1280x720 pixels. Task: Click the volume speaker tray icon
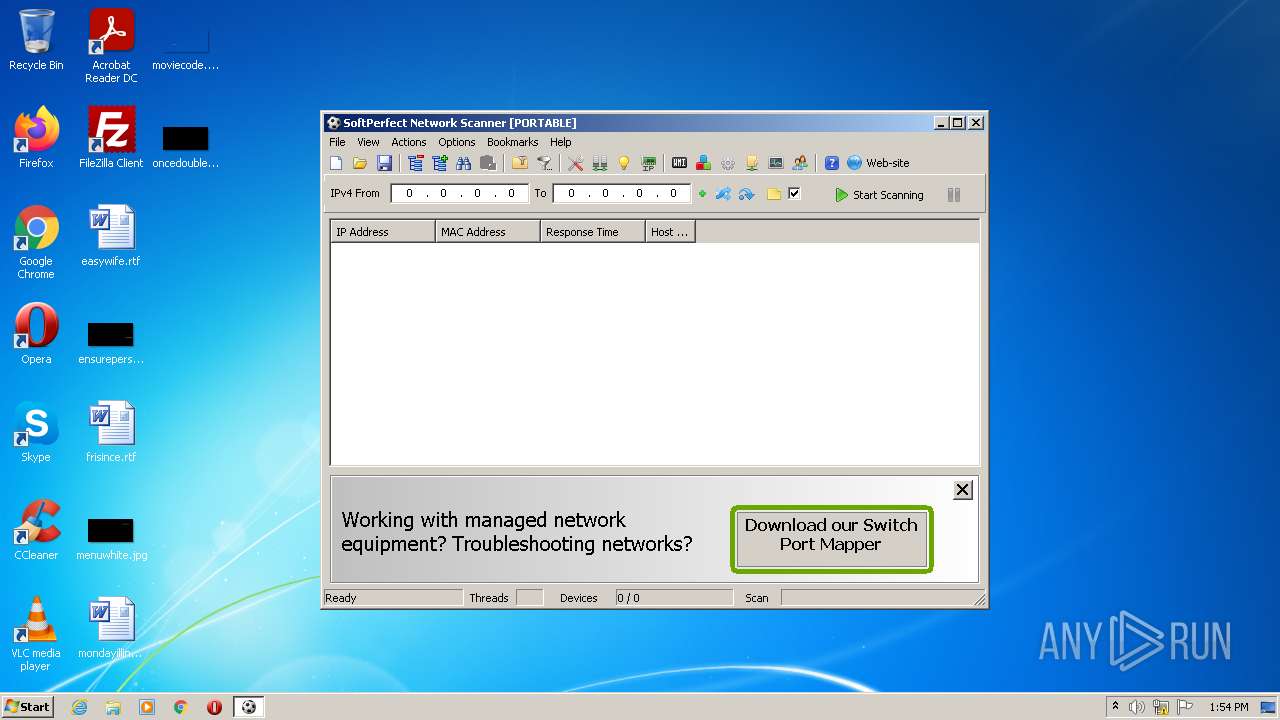click(x=1137, y=707)
